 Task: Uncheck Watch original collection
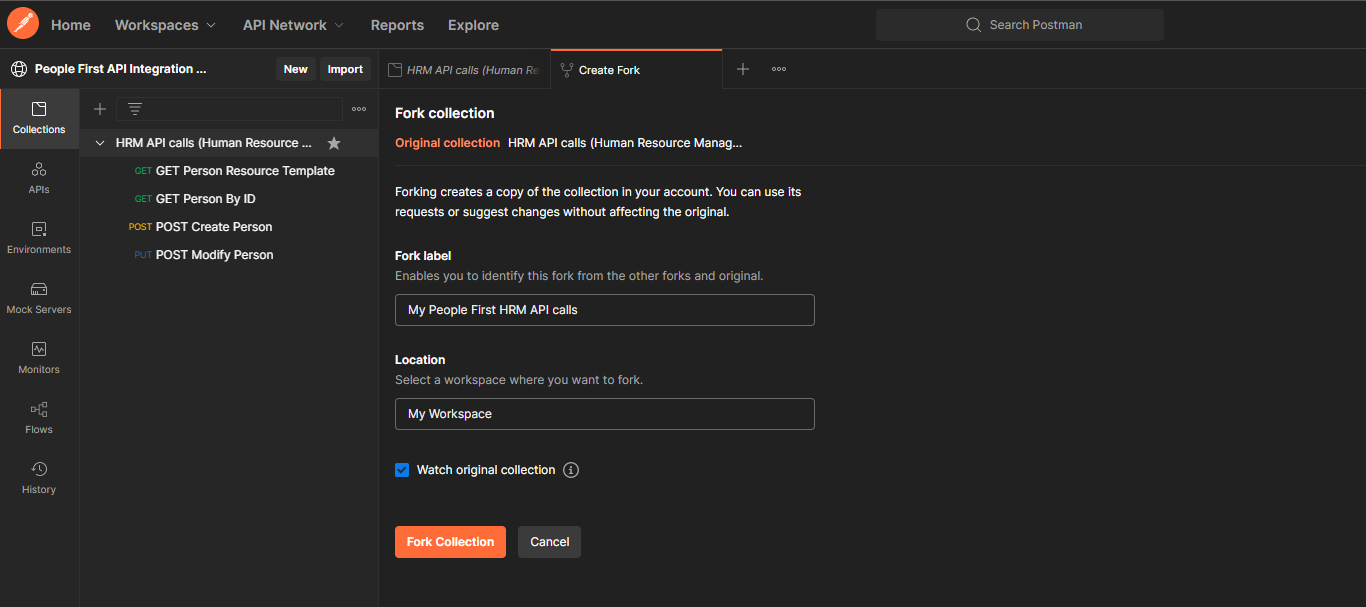click(401, 469)
